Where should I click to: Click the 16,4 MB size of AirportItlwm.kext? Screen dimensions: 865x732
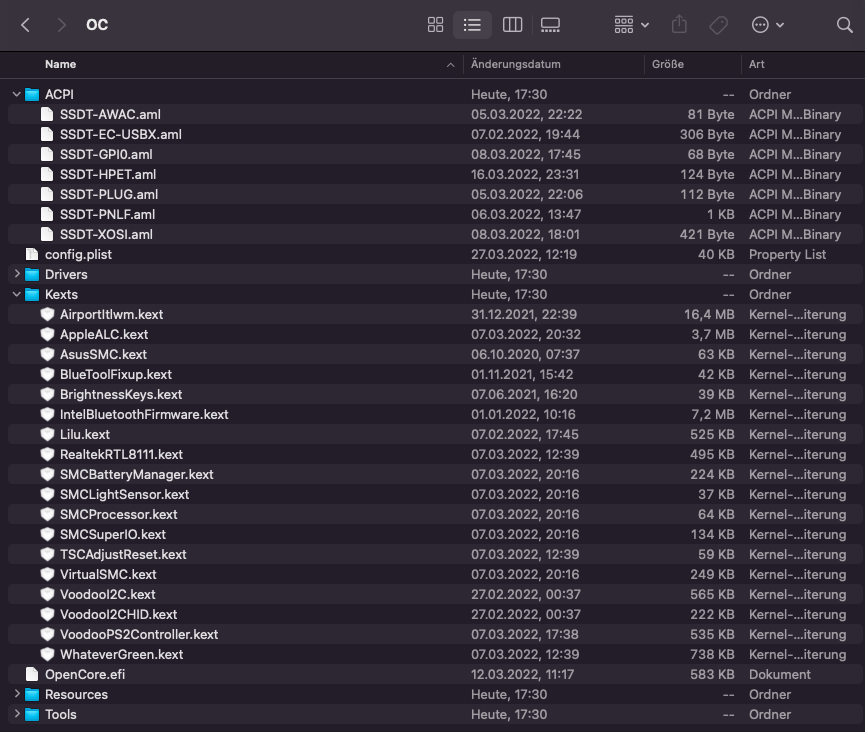point(709,314)
